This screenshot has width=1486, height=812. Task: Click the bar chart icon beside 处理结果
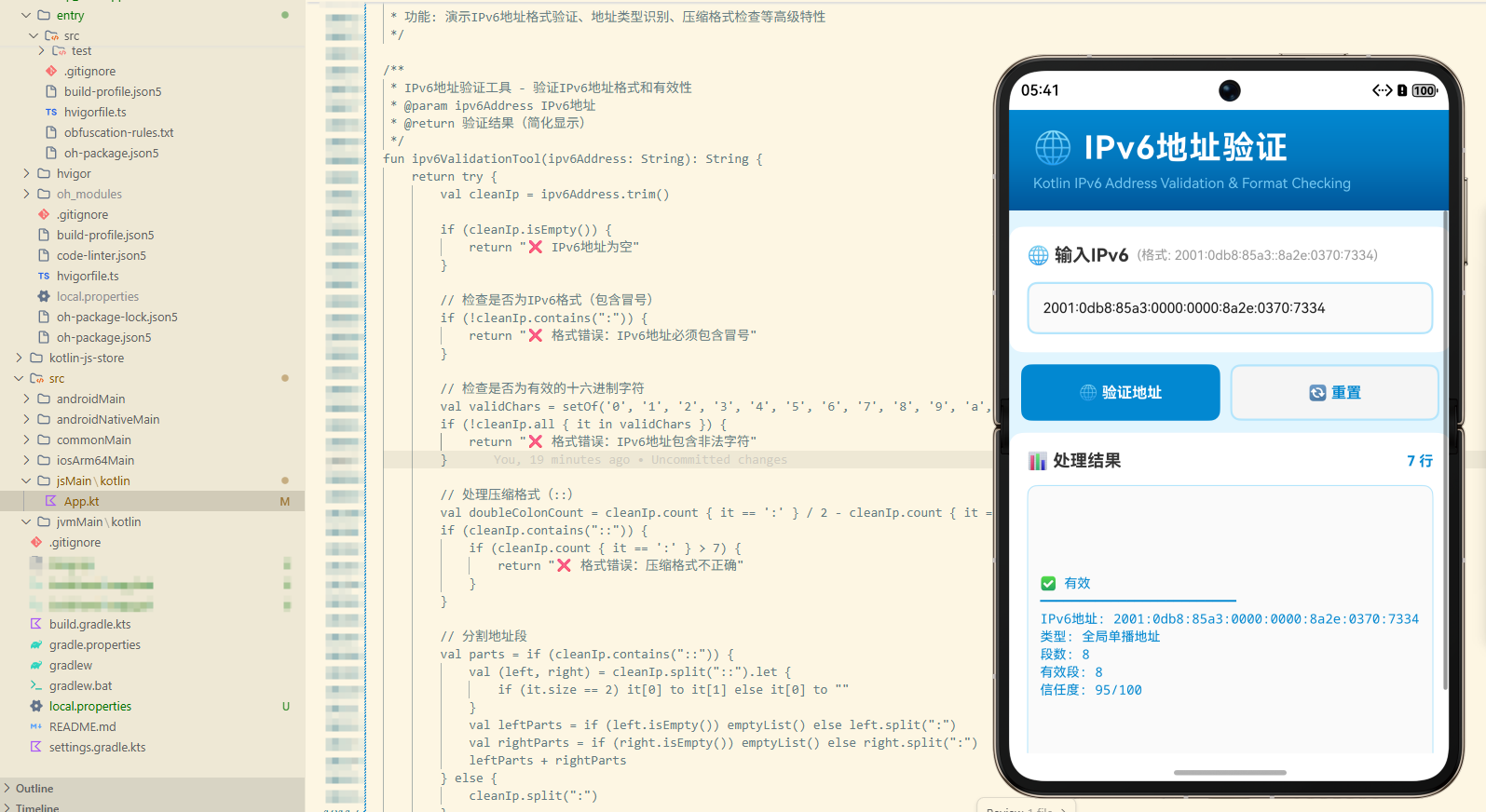tap(1037, 461)
